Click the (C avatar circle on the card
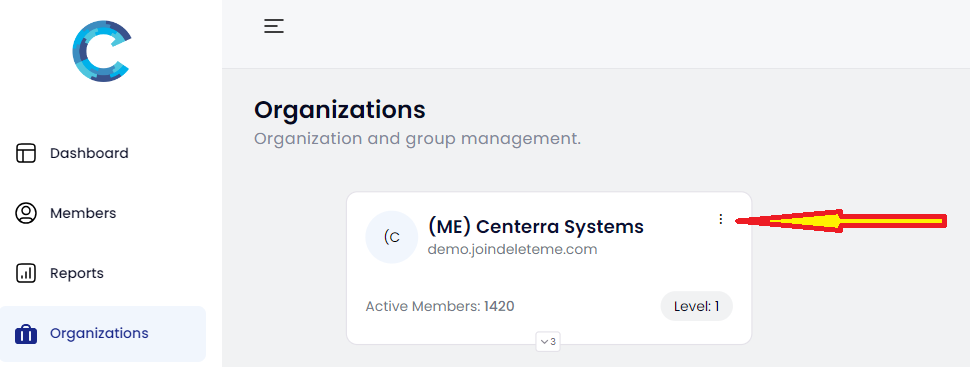The height and width of the screenshot is (367, 970). click(392, 237)
